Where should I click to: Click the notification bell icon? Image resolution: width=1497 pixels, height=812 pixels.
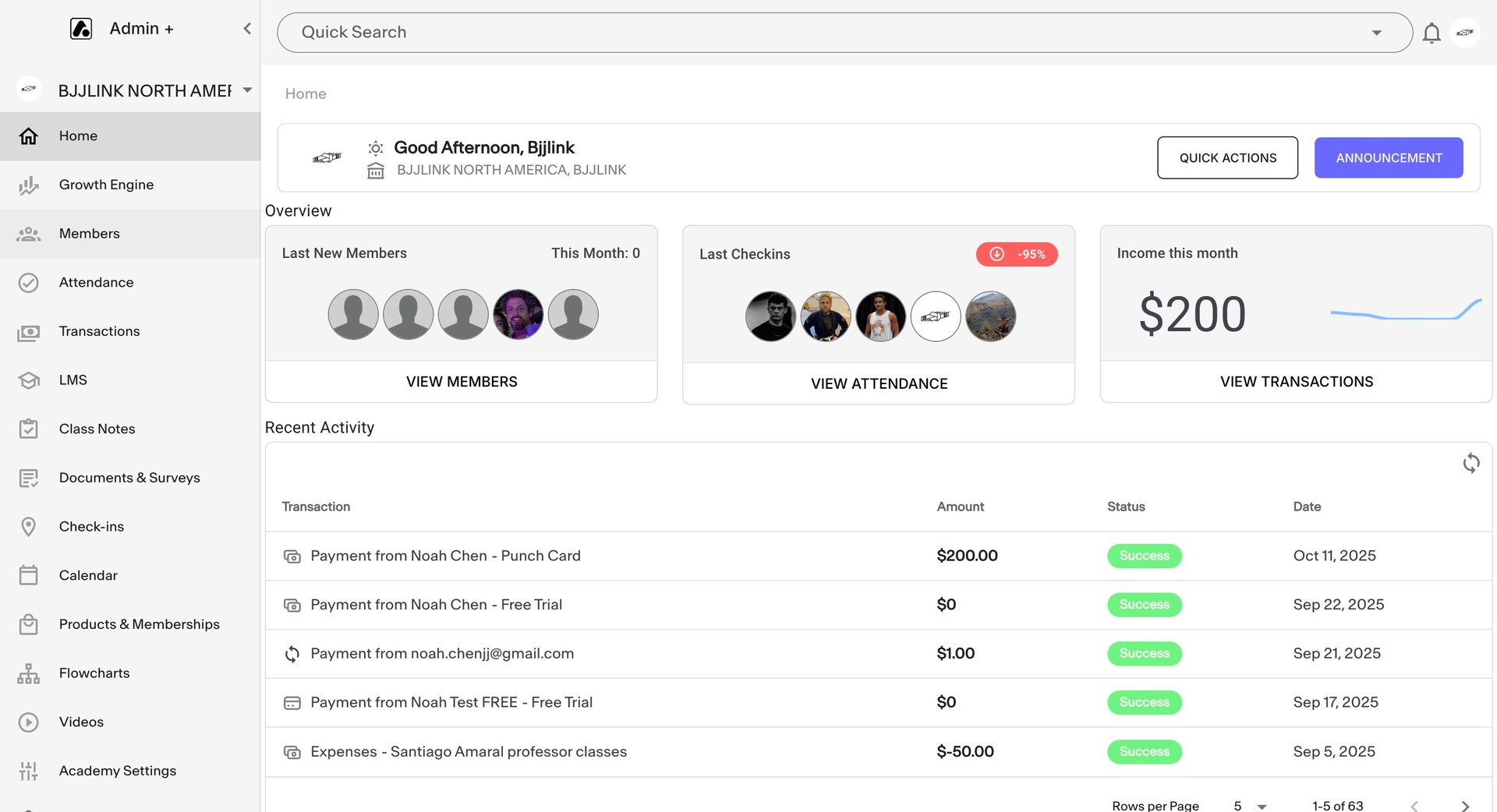click(x=1431, y=33)
